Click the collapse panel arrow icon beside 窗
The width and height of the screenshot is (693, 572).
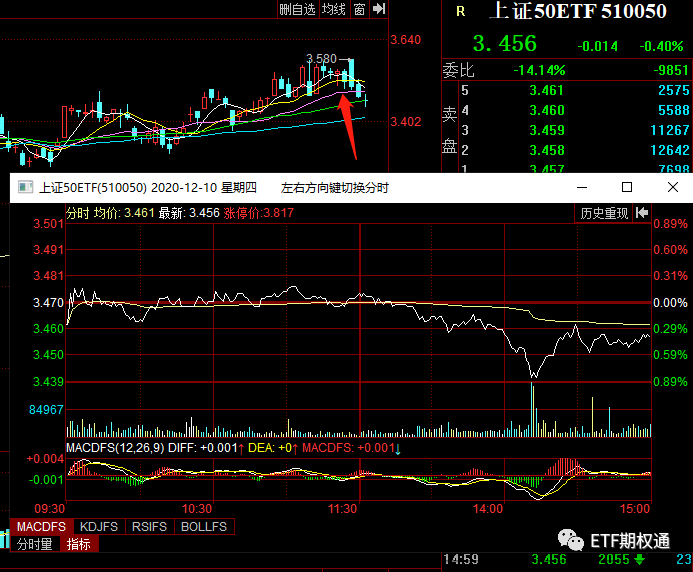click(x=379, y=9)
